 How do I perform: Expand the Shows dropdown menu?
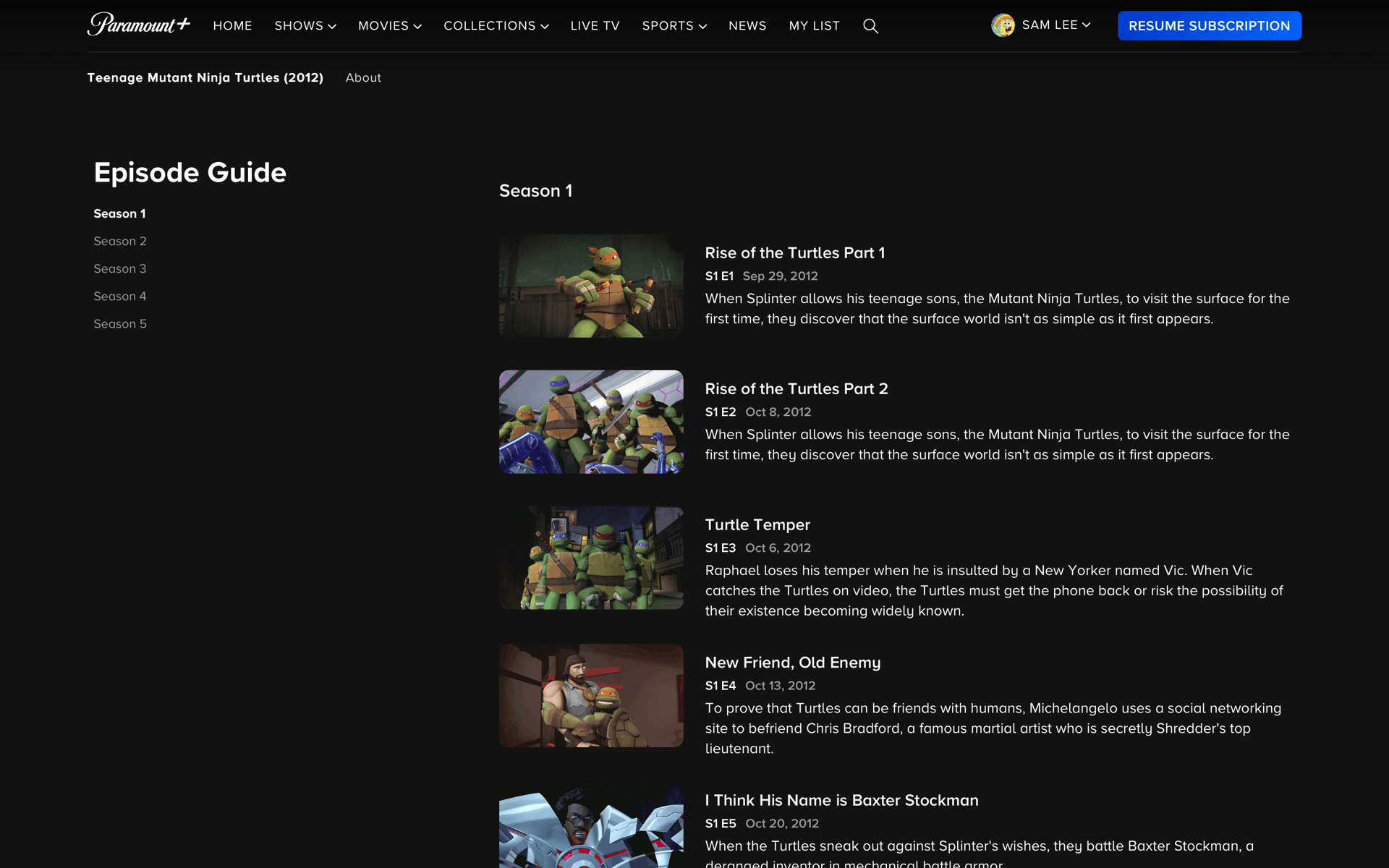(305, 26)
